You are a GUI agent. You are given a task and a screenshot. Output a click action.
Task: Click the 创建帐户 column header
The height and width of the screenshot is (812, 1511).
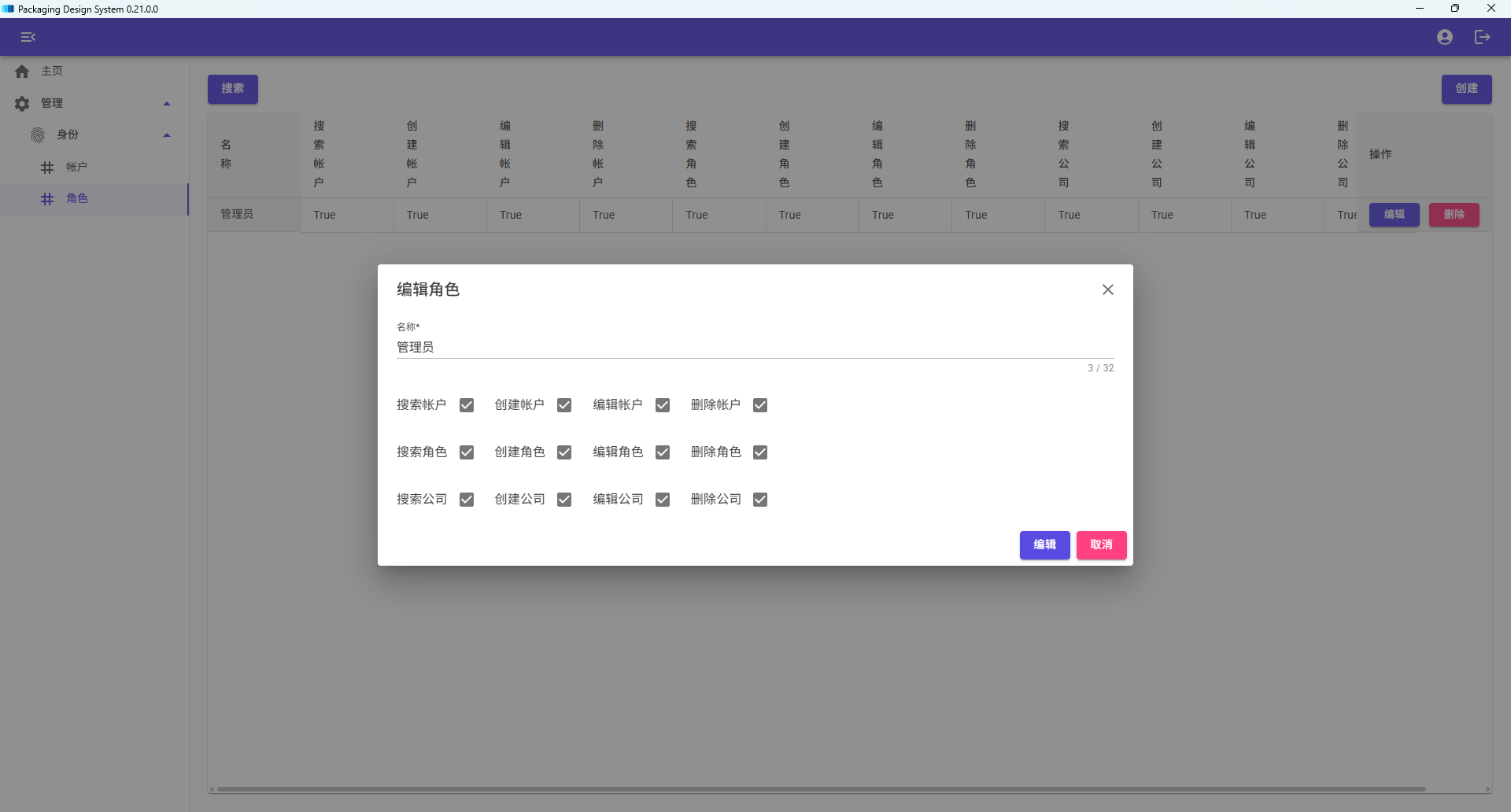[440, 155]
